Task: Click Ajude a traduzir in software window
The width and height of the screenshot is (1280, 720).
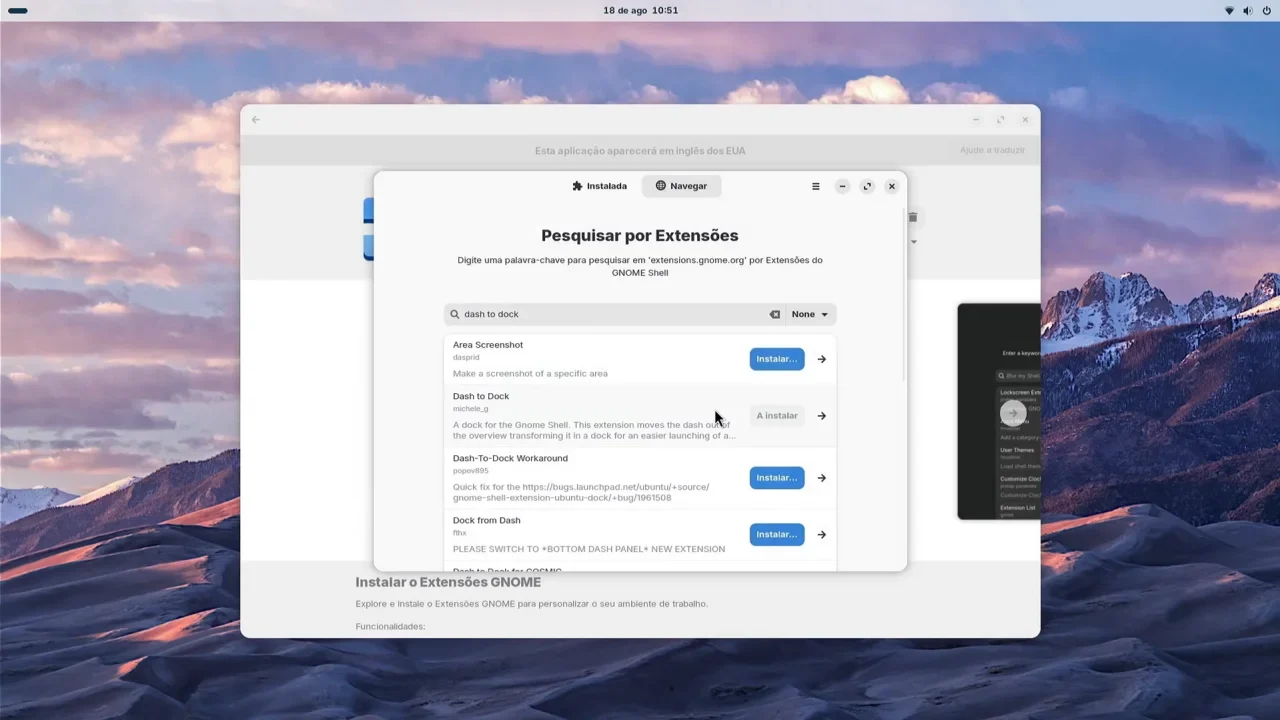Action: click(992, 150)
